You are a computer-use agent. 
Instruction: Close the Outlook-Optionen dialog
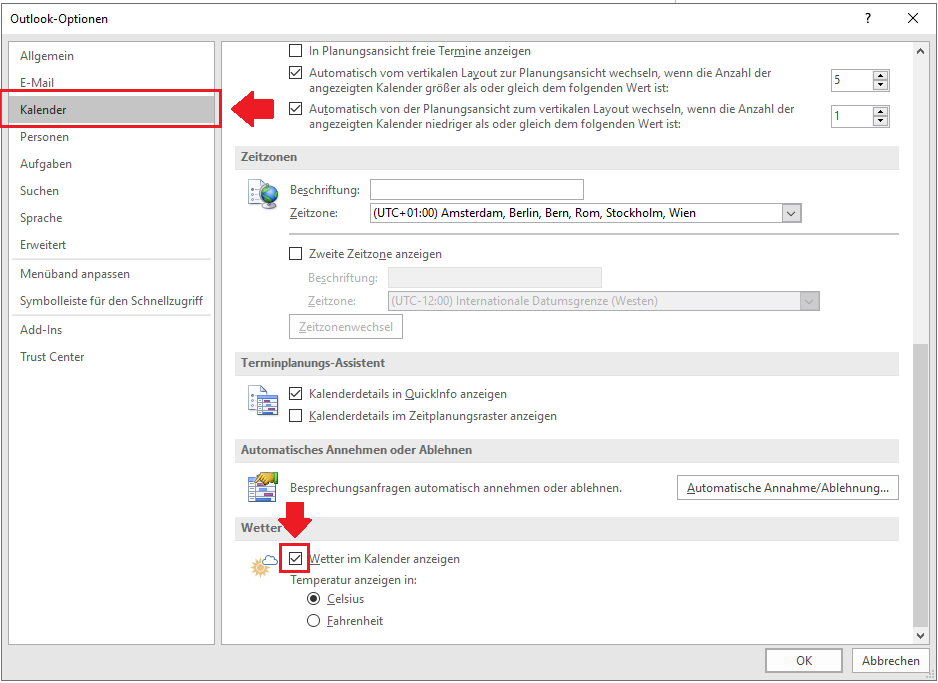pyautogui.click(x=913, y=19)
